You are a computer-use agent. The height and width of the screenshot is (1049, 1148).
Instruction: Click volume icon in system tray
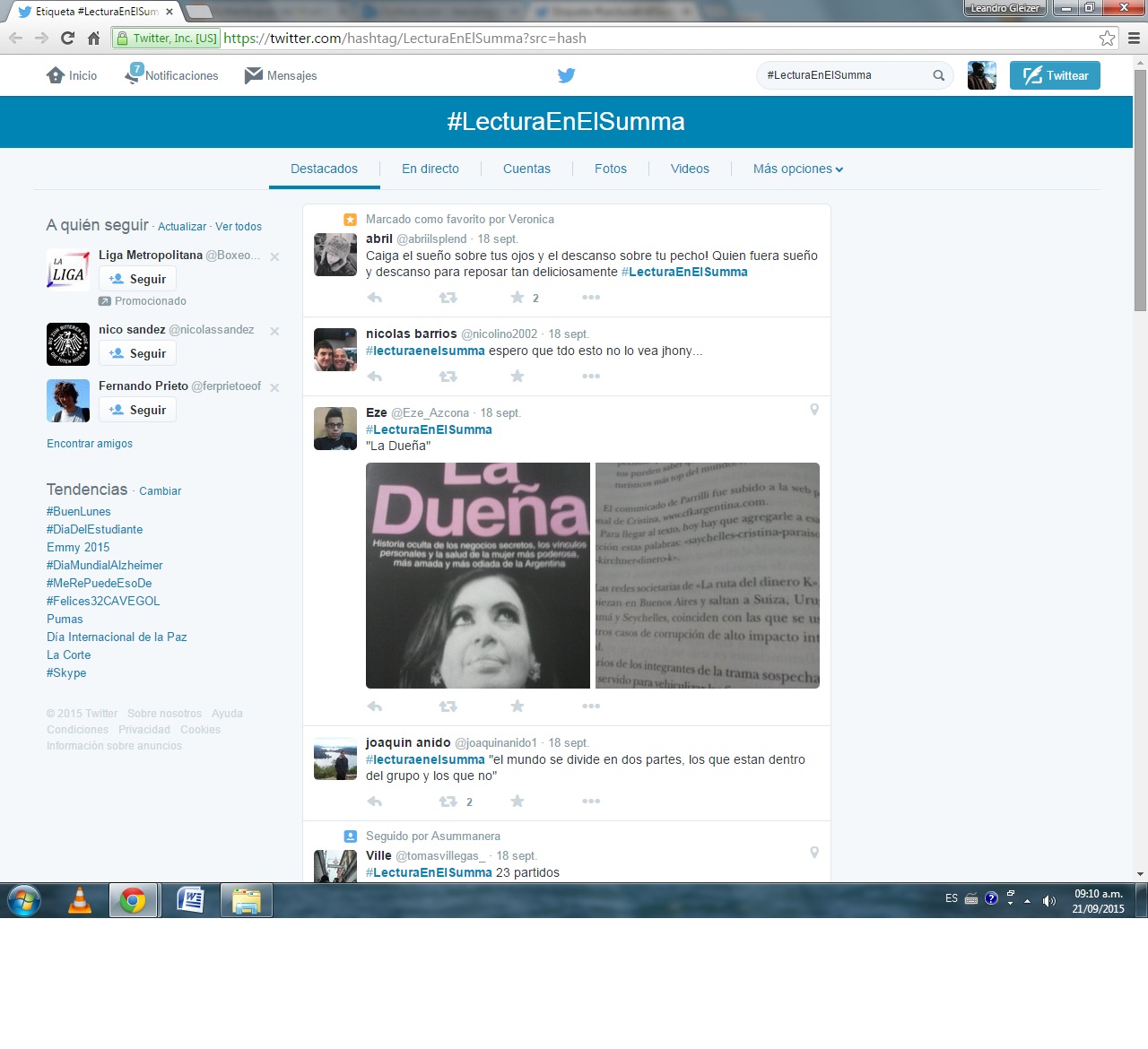point(1049,901)
